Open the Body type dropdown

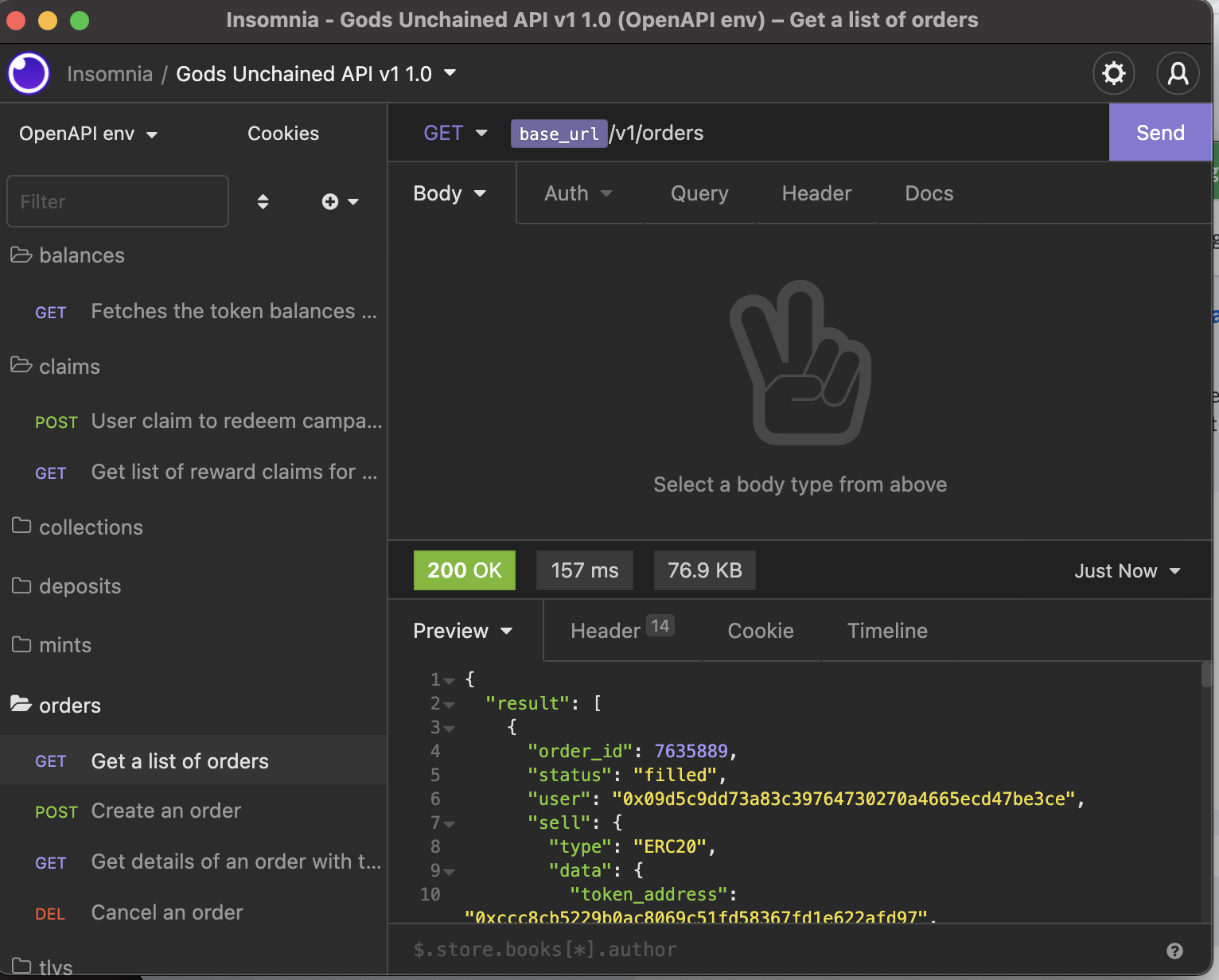click(450, 193)
